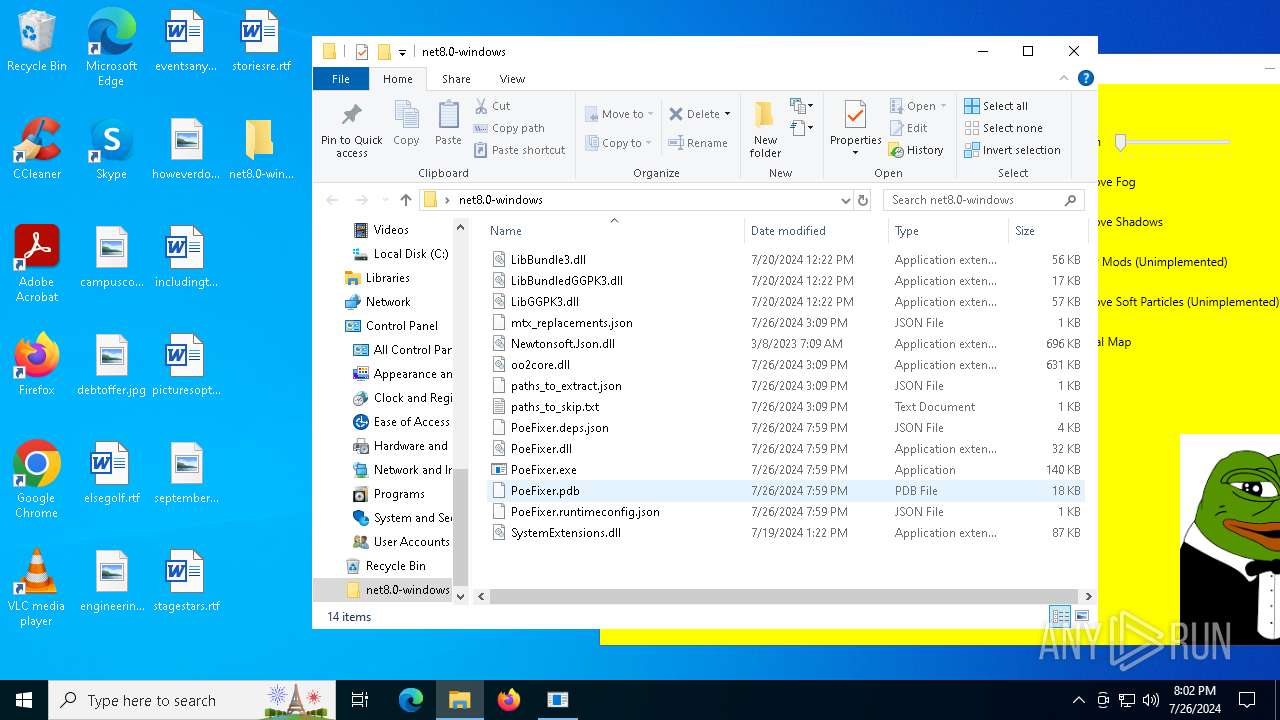Open the notification center icon
The width and height of the screenshot is (1280, 720).
click(1247, 700)
